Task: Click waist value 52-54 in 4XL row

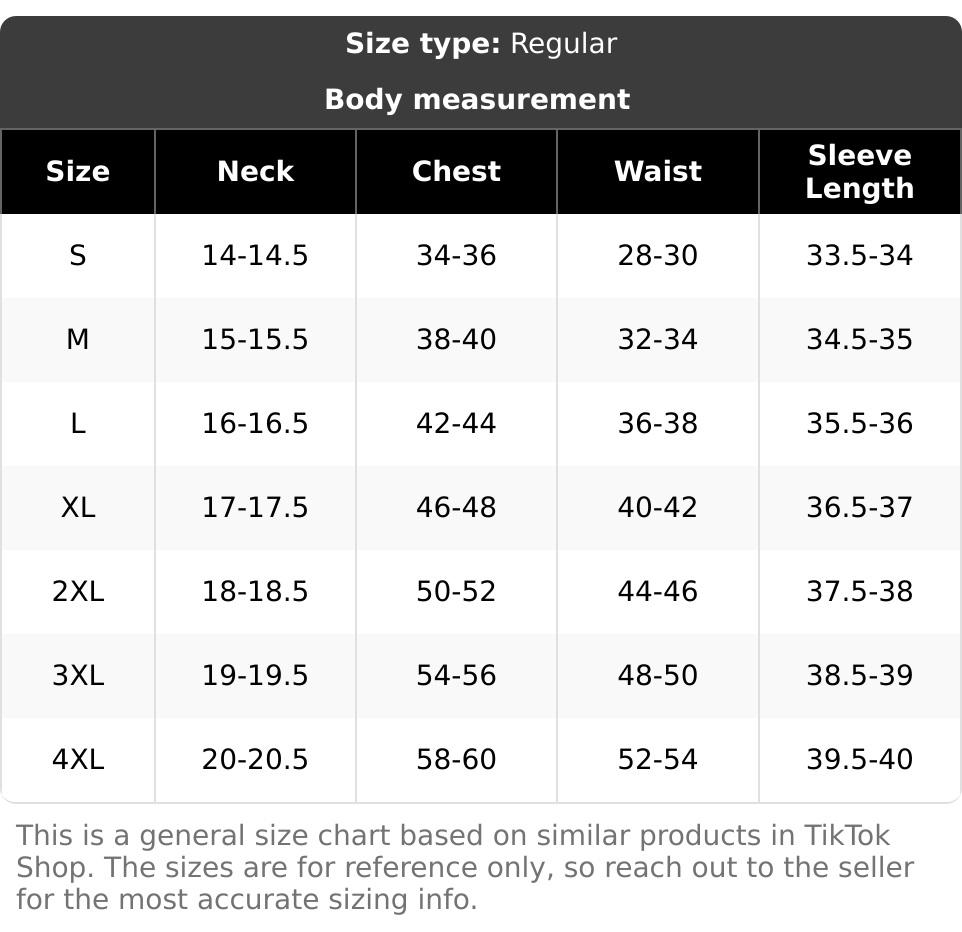Action: [x=657, y=760]
